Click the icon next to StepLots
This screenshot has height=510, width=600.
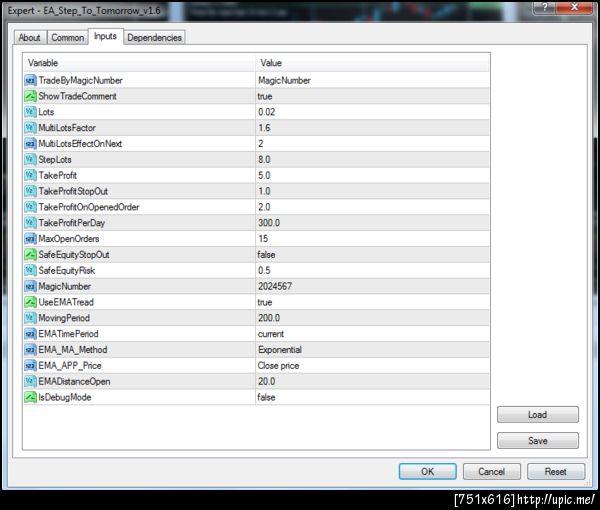(x=30, y=160)
